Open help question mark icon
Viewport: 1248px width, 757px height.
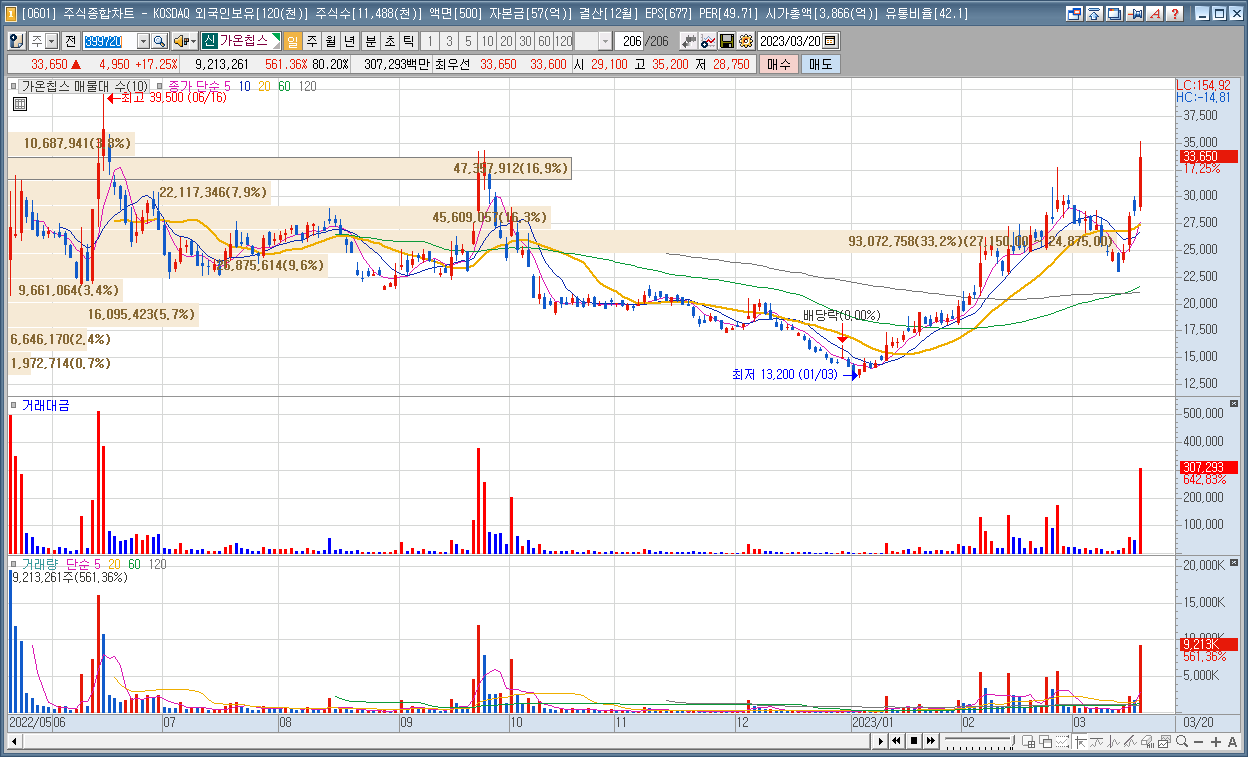coord(1174,14)
